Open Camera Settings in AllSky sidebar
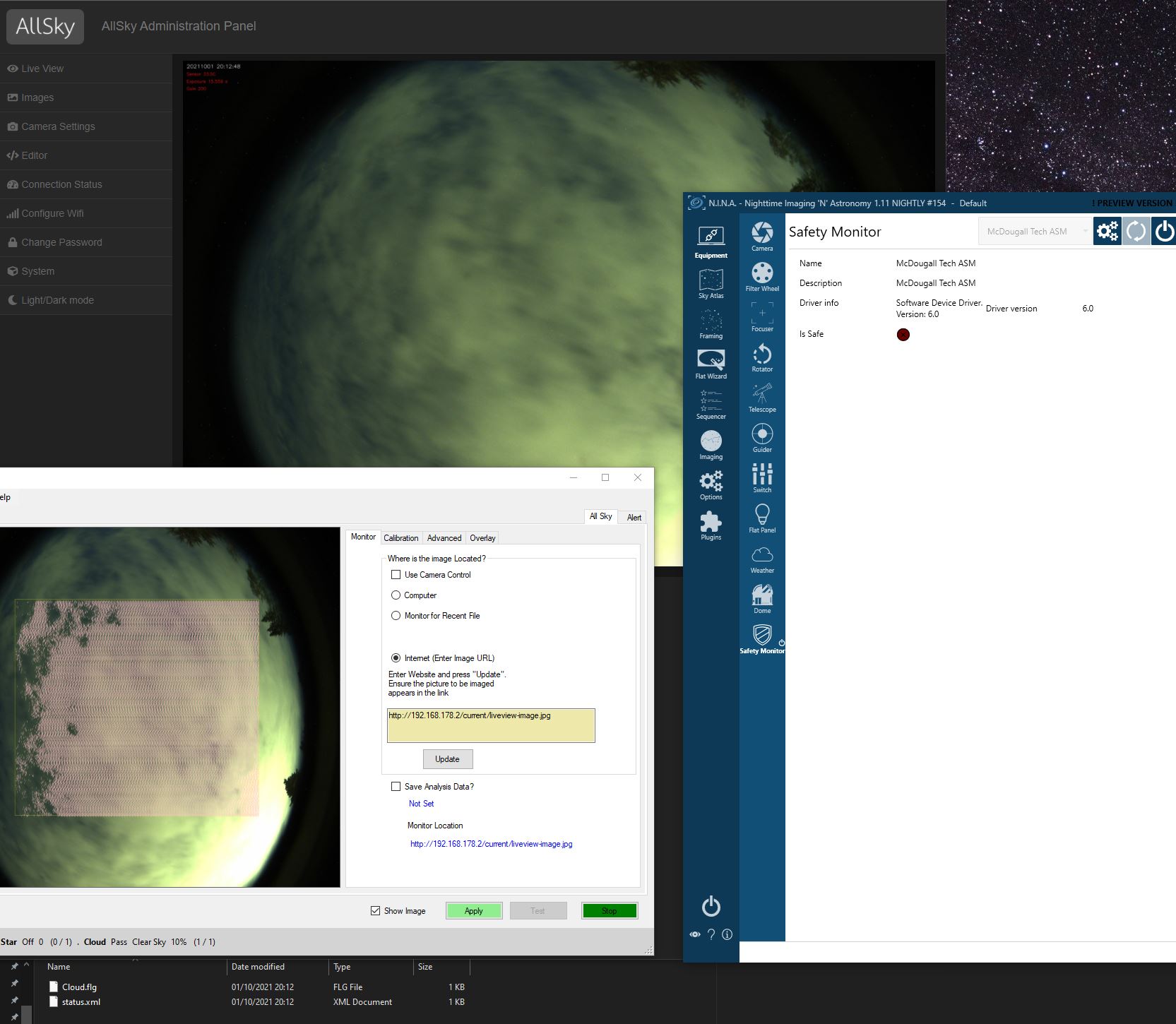 point(86,126)
